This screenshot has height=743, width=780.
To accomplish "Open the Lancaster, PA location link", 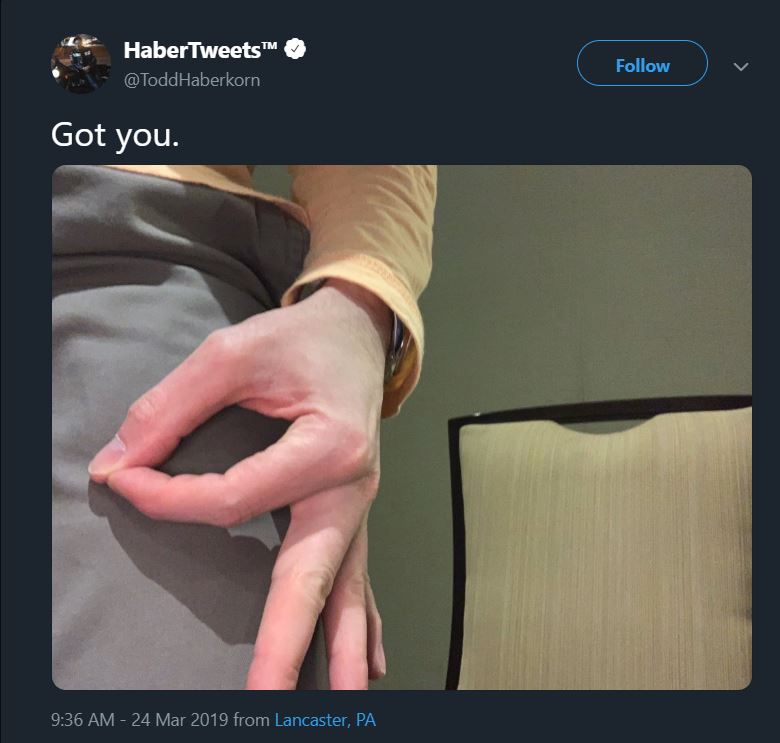I will click(x=325, y=720).
